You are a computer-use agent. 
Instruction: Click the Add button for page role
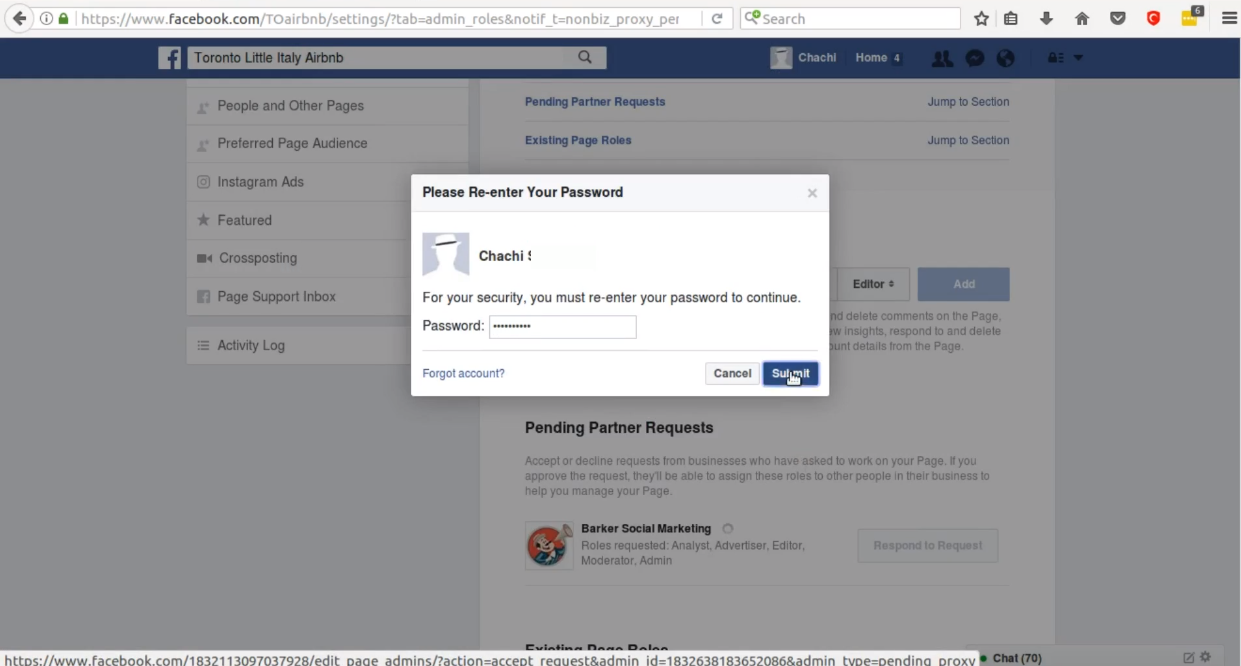point(964,284)
